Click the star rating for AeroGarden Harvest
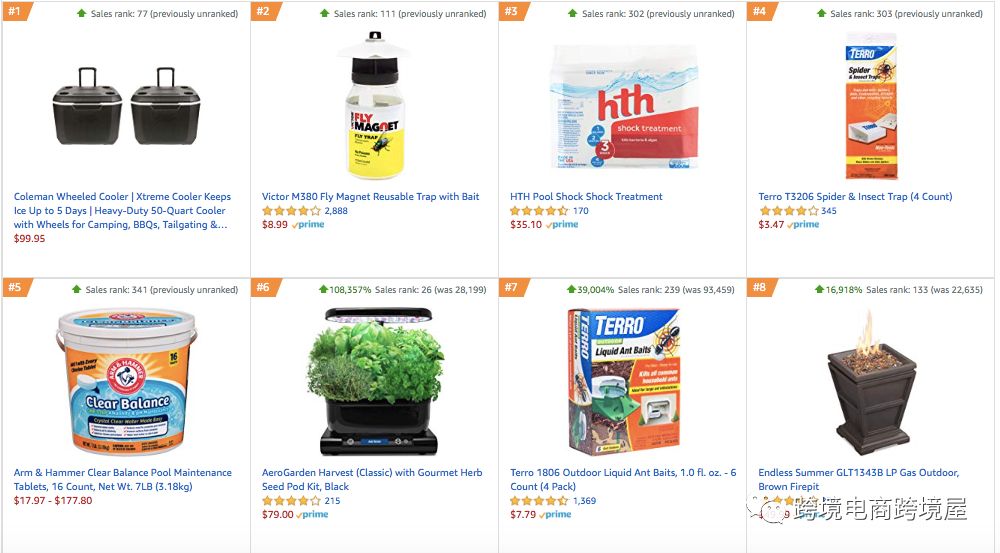1000x553 pixels. pos(291,501)
